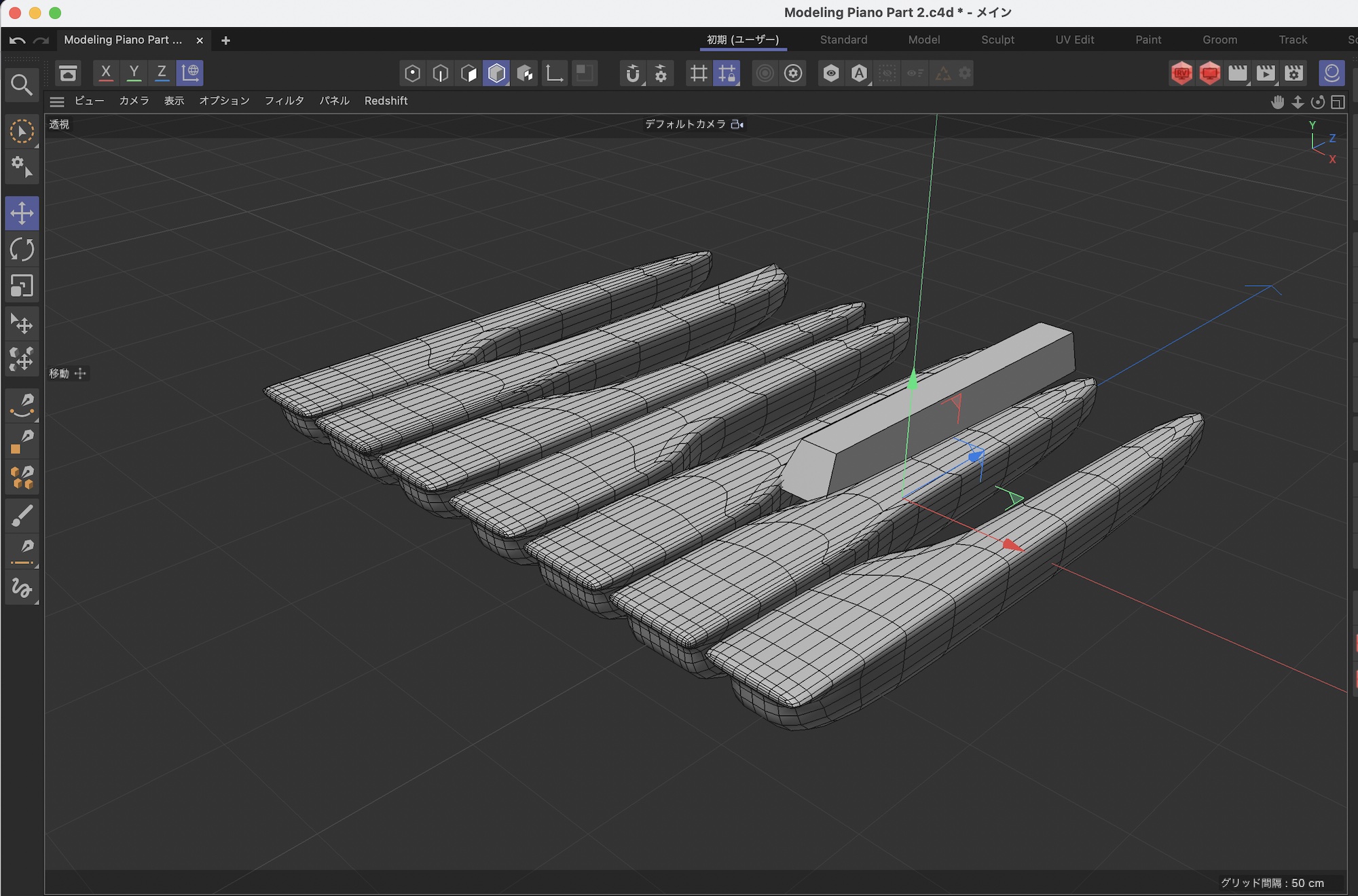Switch to the UV Edit layout tab

click(x=1074, y=39)
